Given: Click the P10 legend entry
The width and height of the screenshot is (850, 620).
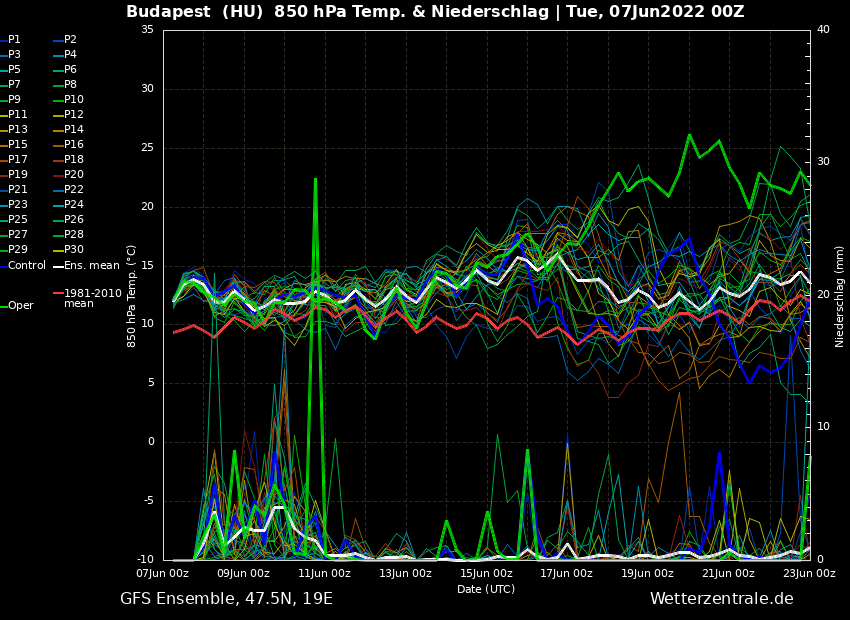Looking at the screenshot, I should [74, 100].
